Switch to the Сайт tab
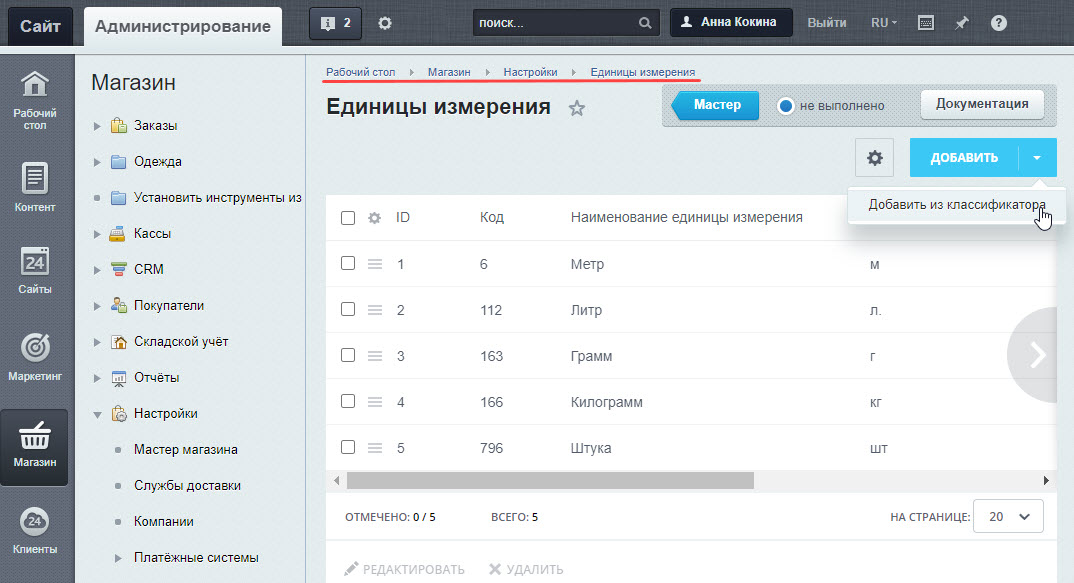Image resolution: width=1074 pixels, height=583 pixels. pyautogui.click(x=40, y=26)
